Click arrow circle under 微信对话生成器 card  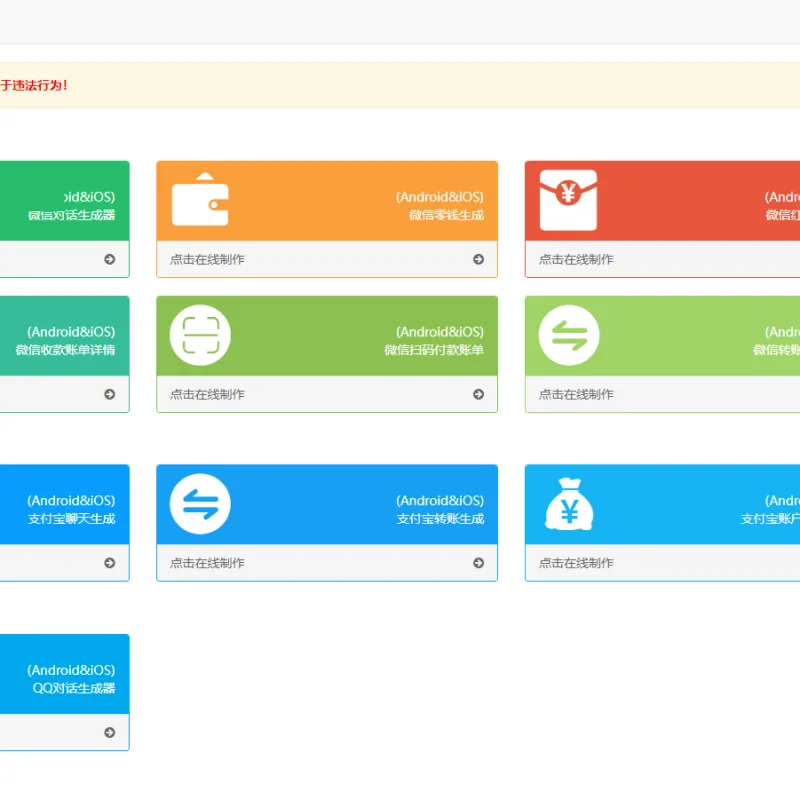click(109, 259)
